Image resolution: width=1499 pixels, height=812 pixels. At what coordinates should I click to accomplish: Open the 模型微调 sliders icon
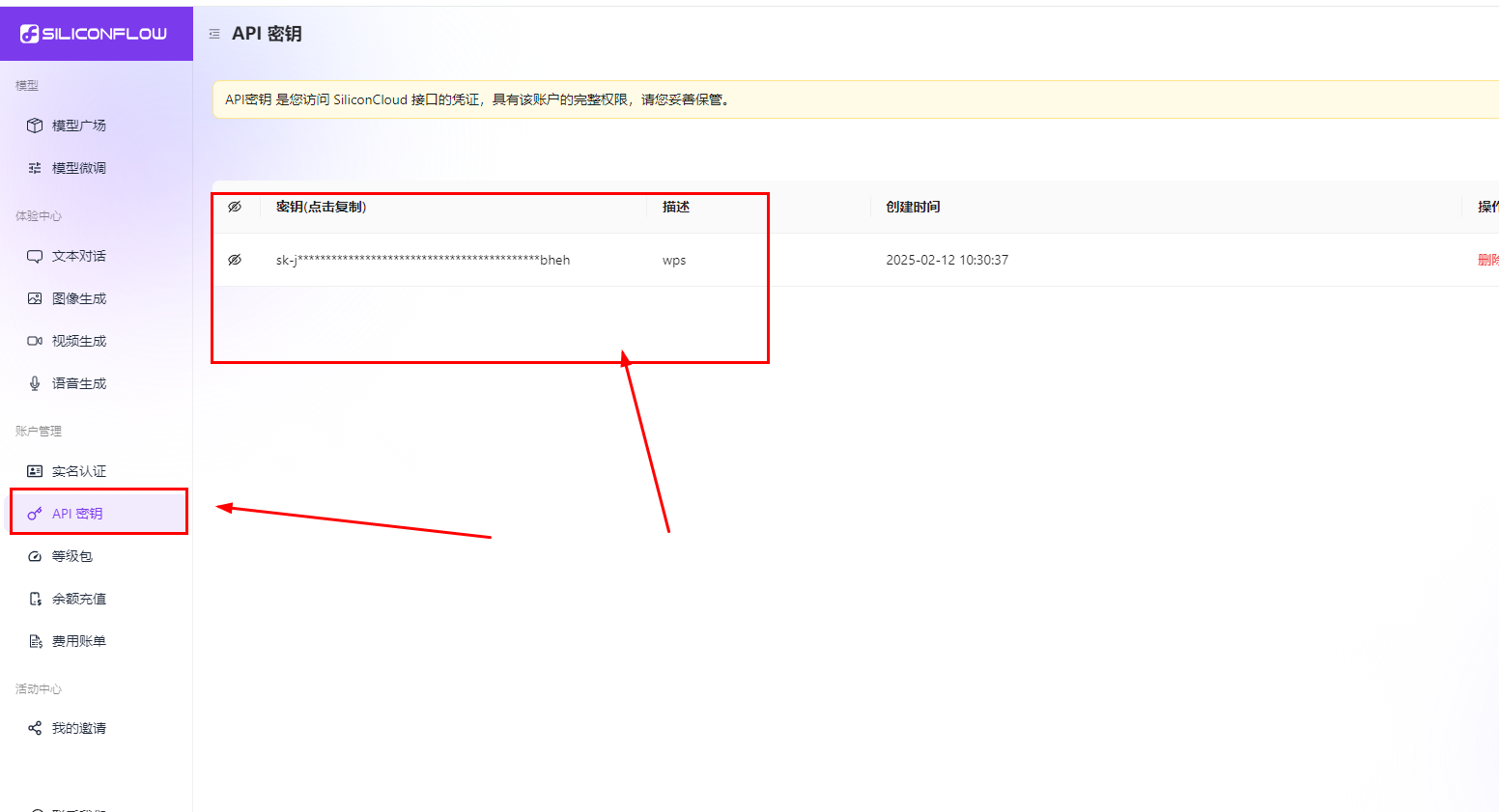coord(35,168)
